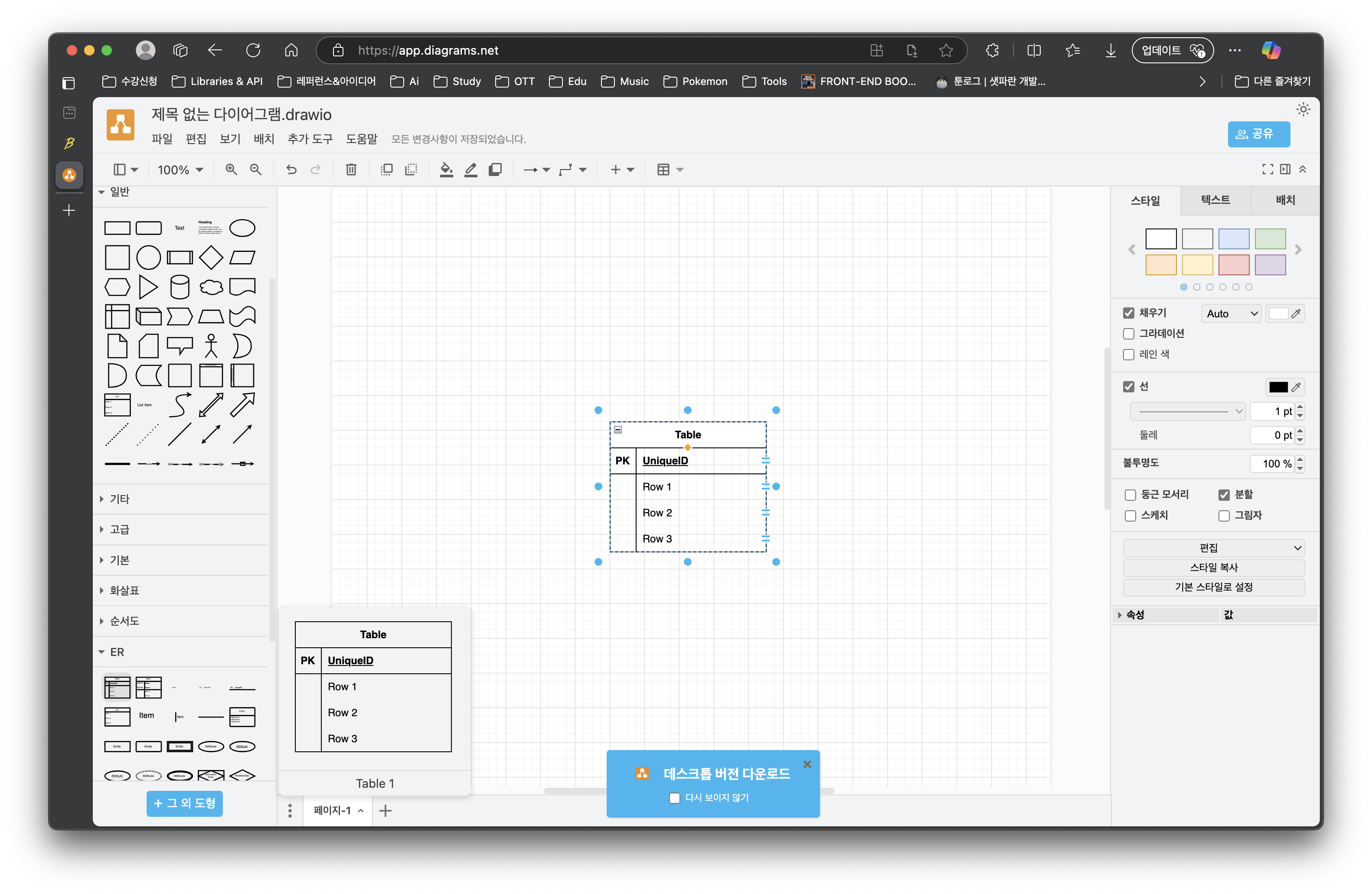1372x894 pixels.
Task: Check 다시 보이지 않기 checkbox
Action: click(674, 798)
